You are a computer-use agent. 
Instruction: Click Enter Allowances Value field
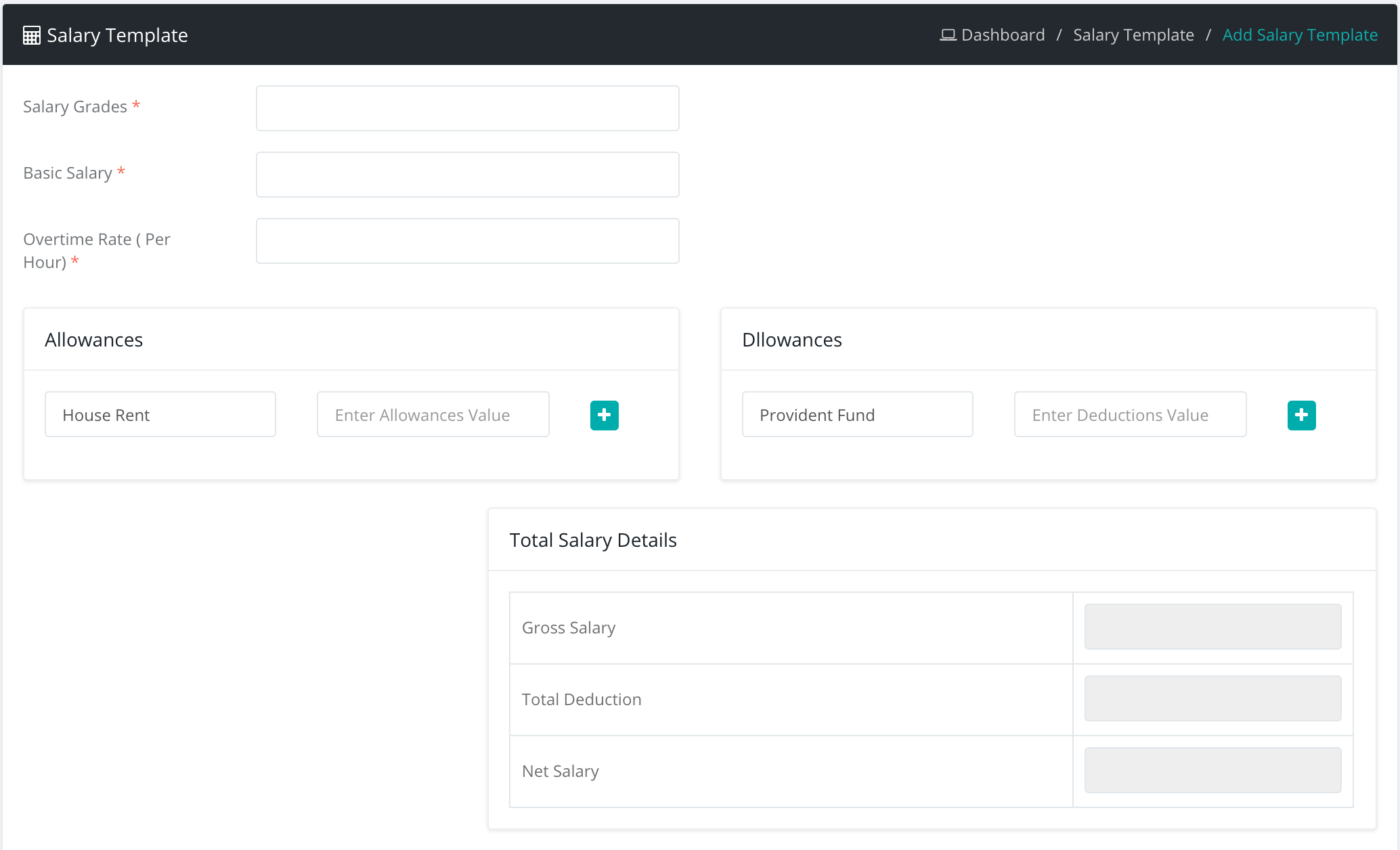pyautogui.click(x=433, y=414)
